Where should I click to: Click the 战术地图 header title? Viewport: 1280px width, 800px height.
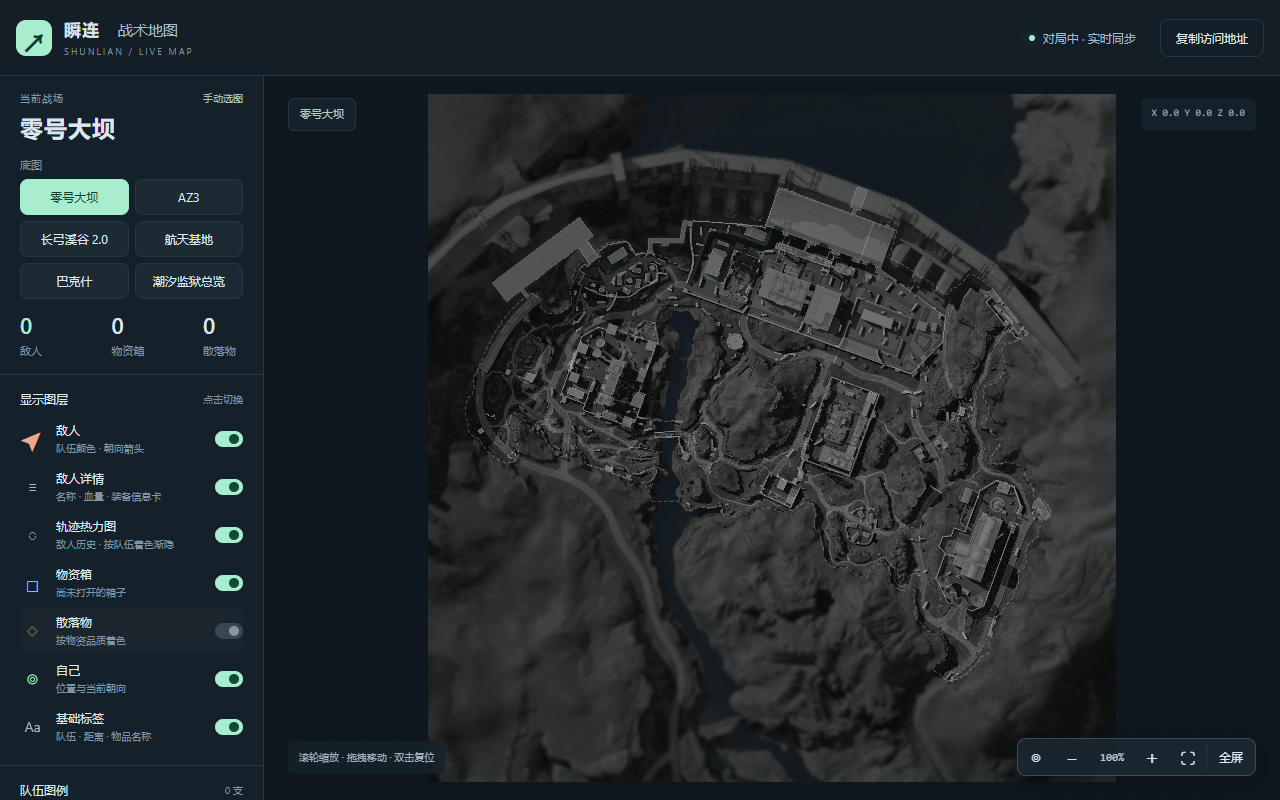[x=148, y=31]
